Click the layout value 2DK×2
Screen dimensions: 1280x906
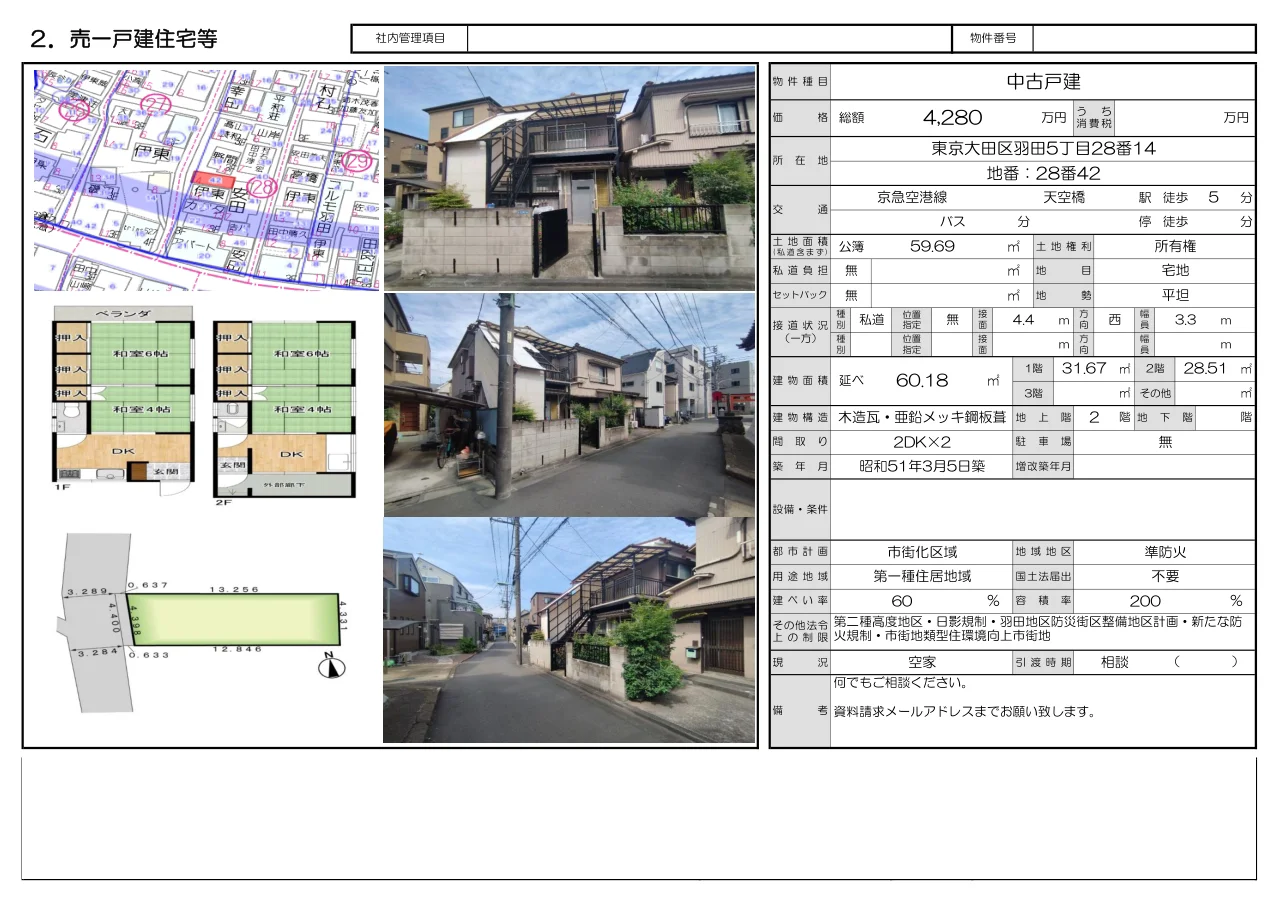point(921,442)
